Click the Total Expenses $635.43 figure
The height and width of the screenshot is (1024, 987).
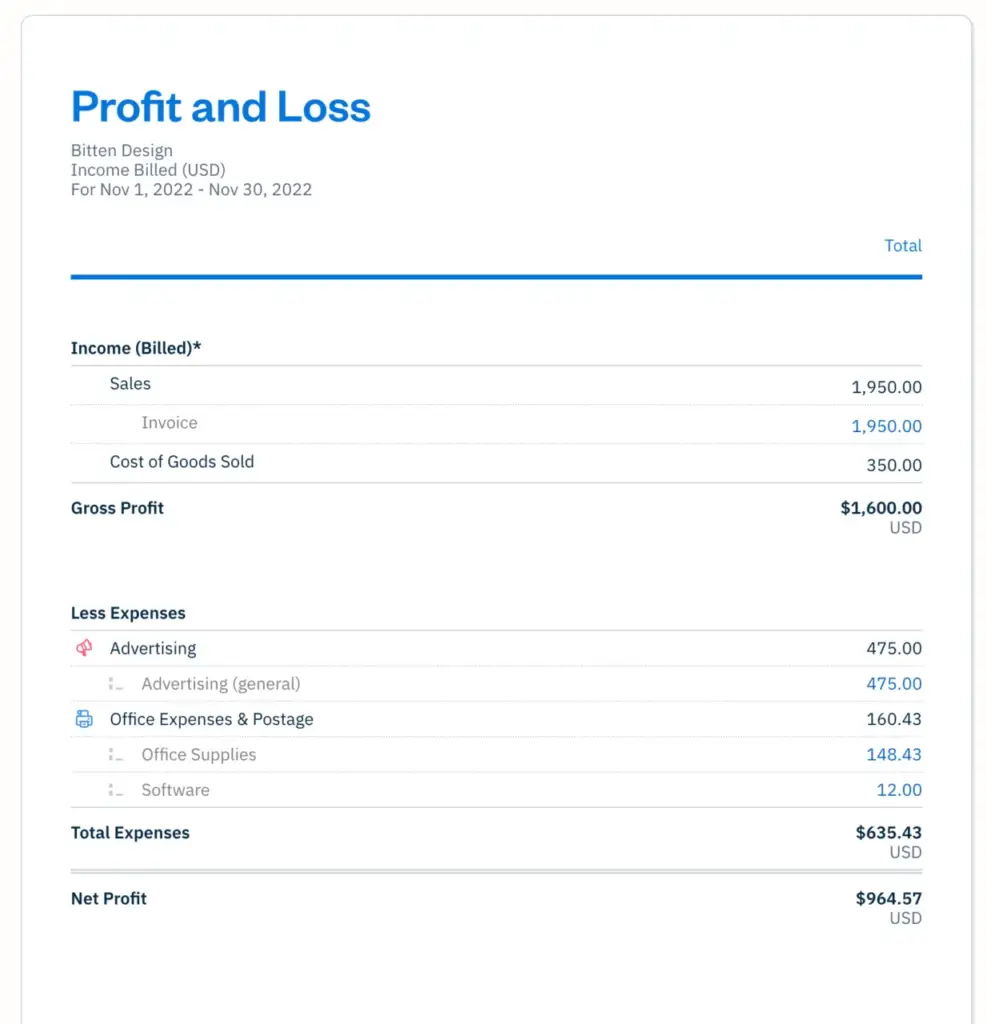coord(888,833)
